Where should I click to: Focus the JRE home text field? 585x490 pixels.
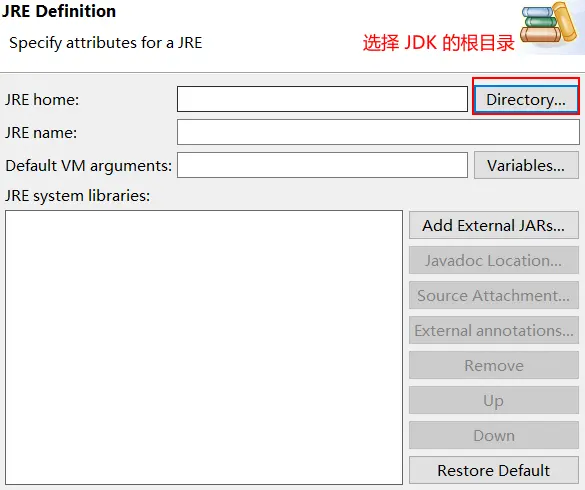click(x=322, y=99)
